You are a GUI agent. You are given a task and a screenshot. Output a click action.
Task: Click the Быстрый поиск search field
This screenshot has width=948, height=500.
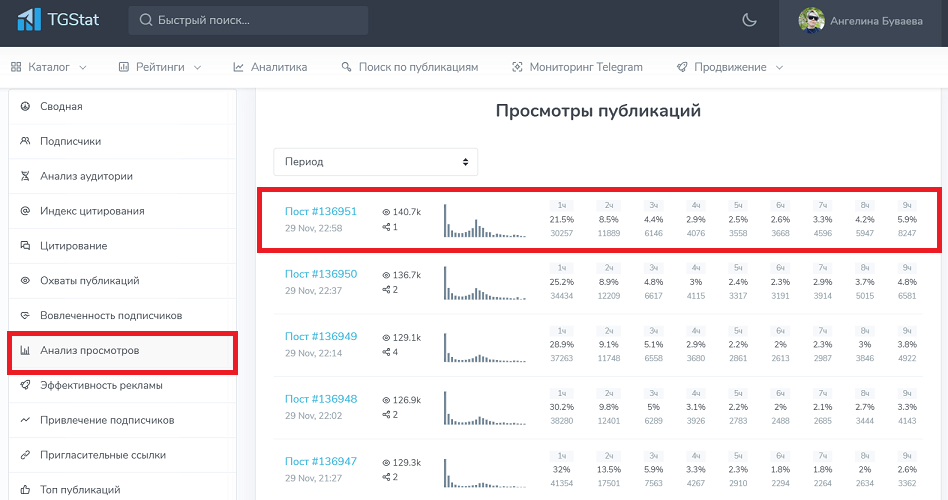coord(248,20)
